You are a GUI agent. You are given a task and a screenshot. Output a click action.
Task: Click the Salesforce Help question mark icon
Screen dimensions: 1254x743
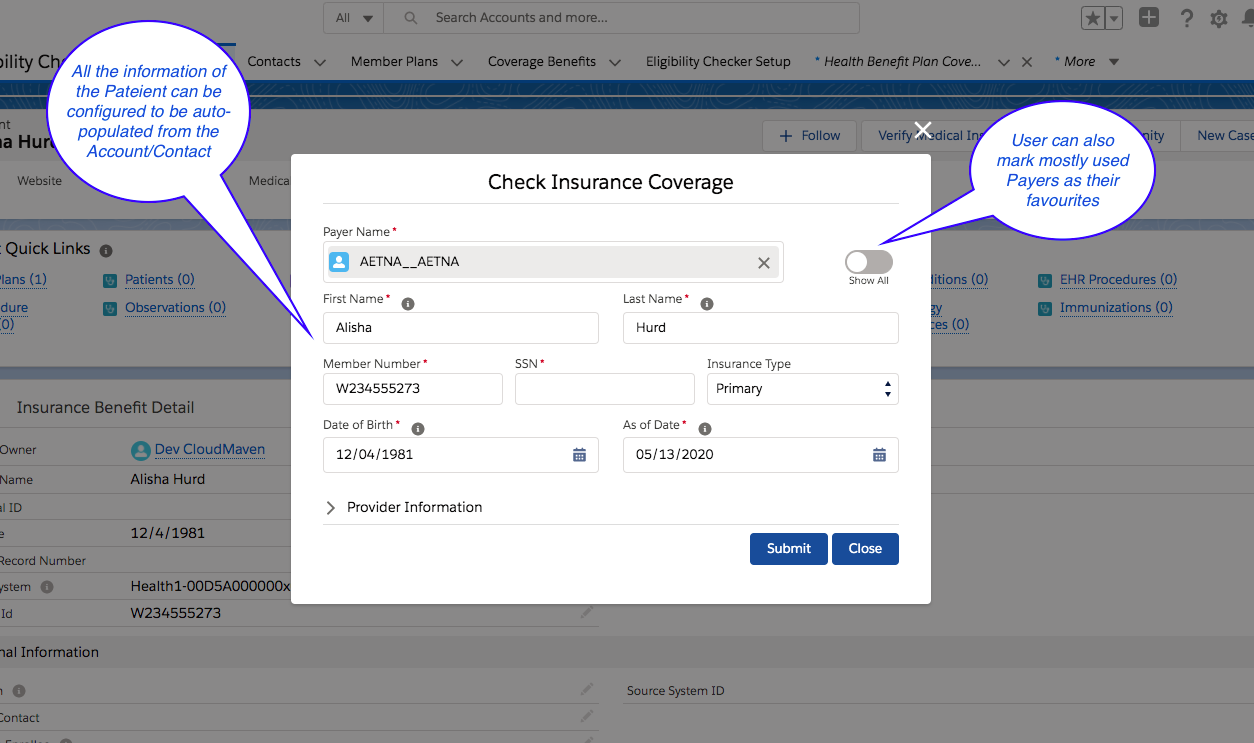[1186, 18]
